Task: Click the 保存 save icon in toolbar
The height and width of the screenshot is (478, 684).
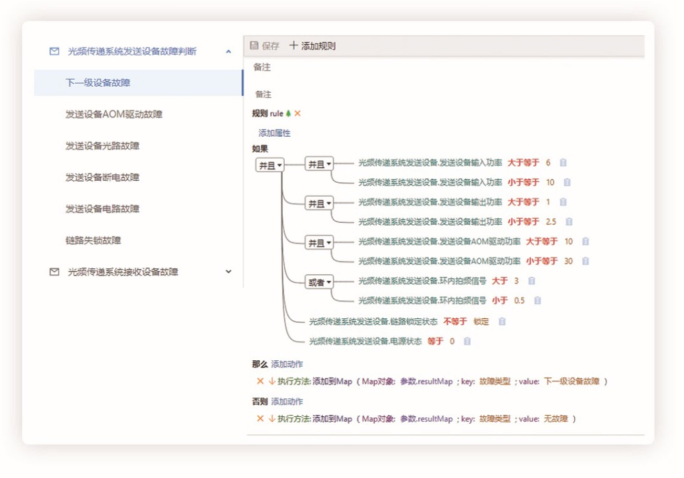Action: pos(254,46)
